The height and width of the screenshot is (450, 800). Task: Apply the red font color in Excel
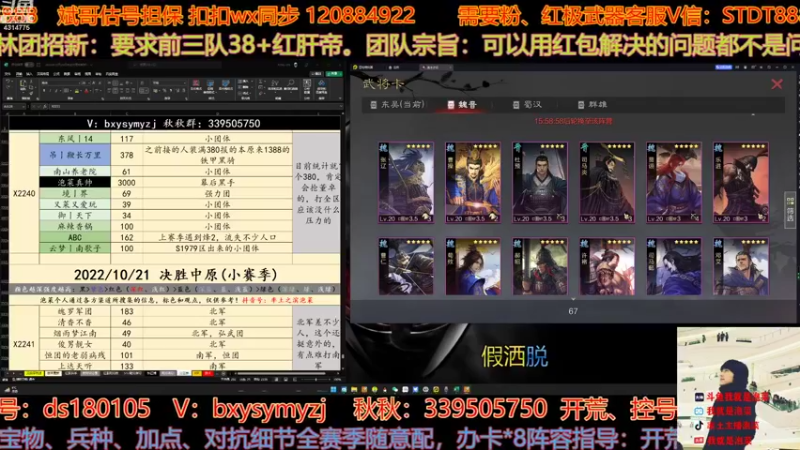tap(86, 90)
